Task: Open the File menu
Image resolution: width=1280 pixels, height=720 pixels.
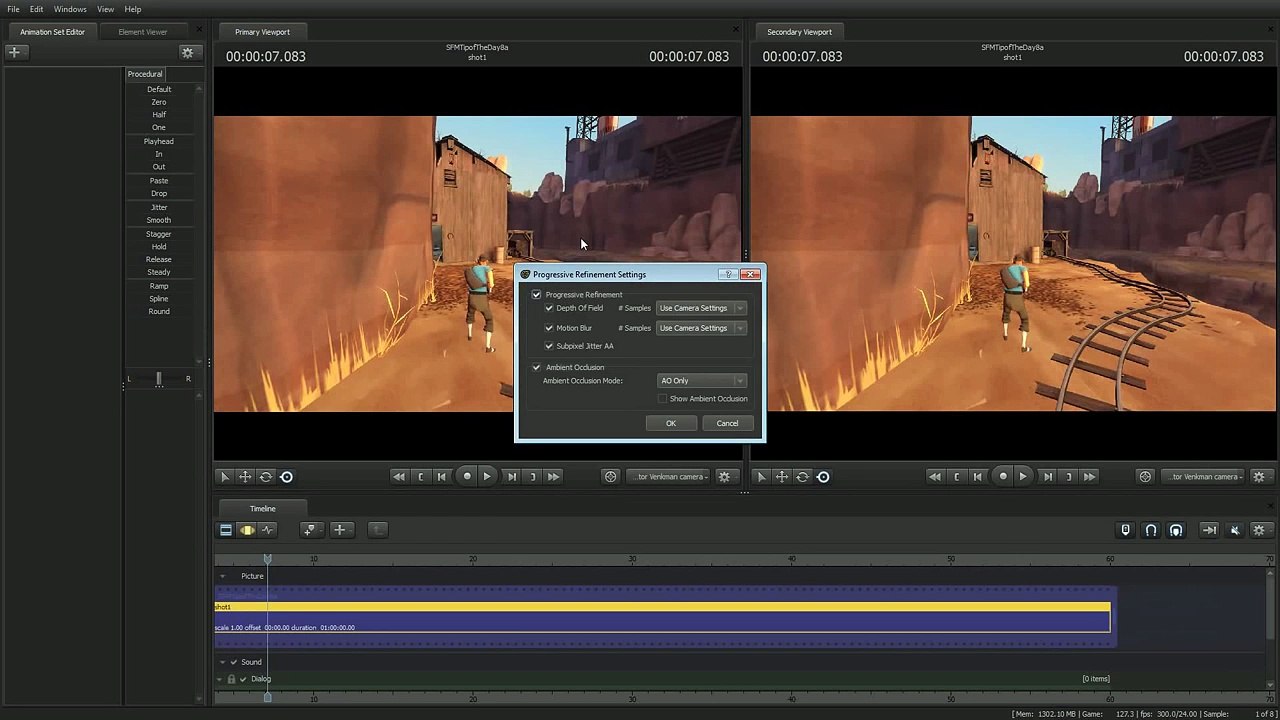Action: click(13, 9)
